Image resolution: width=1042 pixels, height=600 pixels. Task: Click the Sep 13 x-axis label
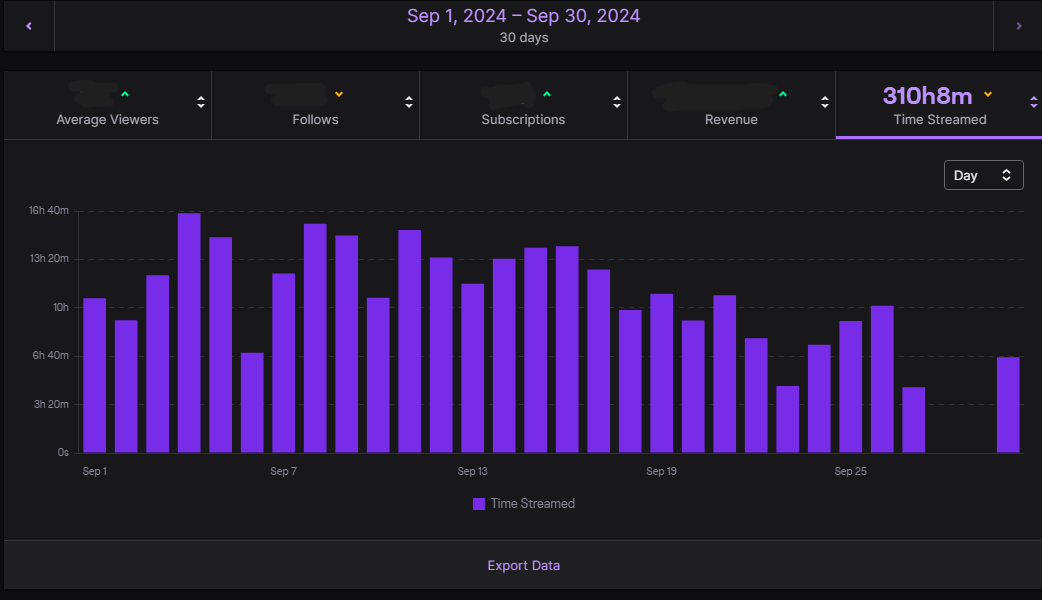pos(472,471)
